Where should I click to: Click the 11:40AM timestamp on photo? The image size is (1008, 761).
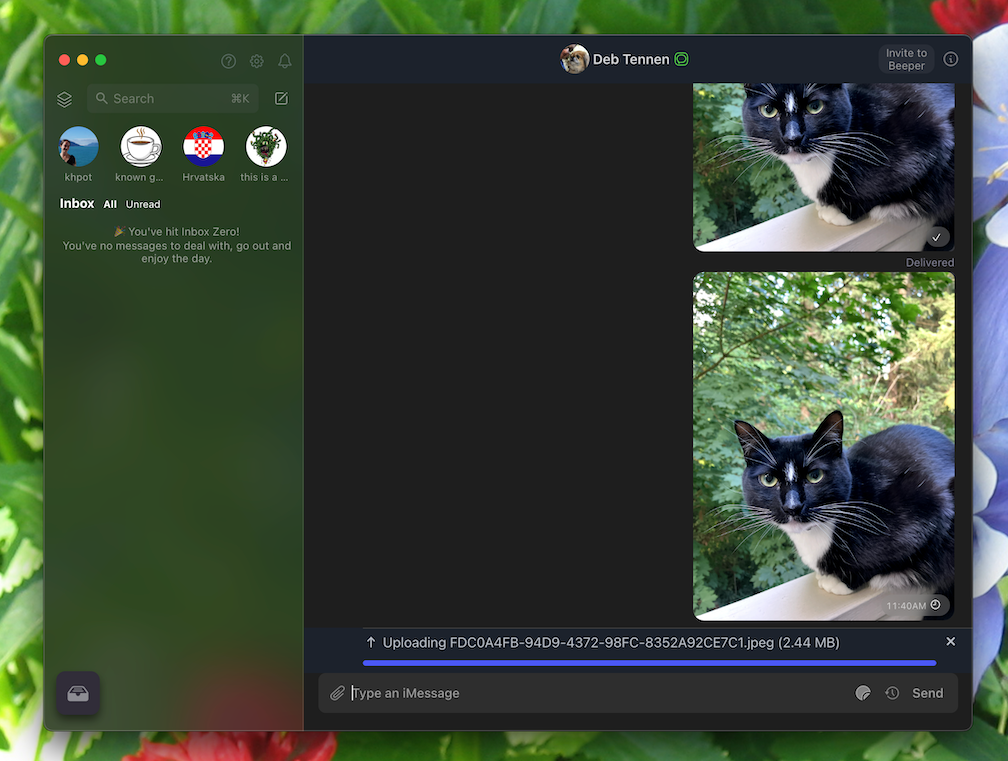point(906,606)
